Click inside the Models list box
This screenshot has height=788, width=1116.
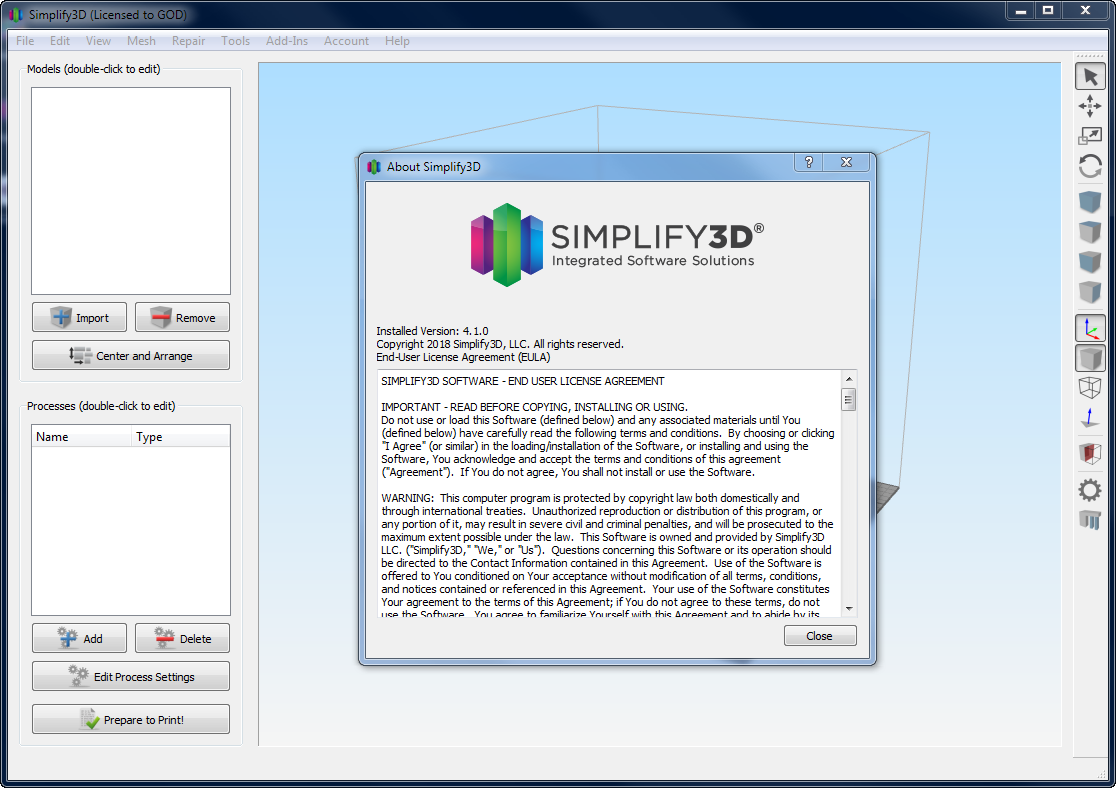(x=131, y=191)
